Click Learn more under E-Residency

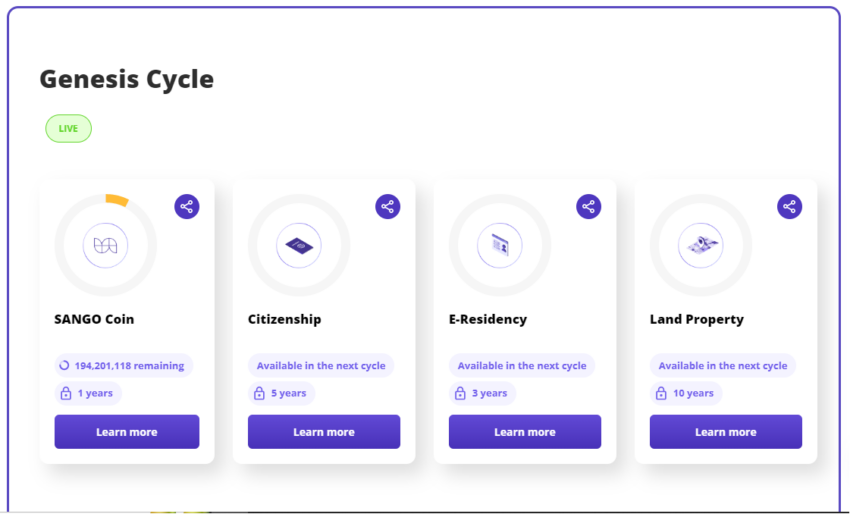(x=525, y=432)
